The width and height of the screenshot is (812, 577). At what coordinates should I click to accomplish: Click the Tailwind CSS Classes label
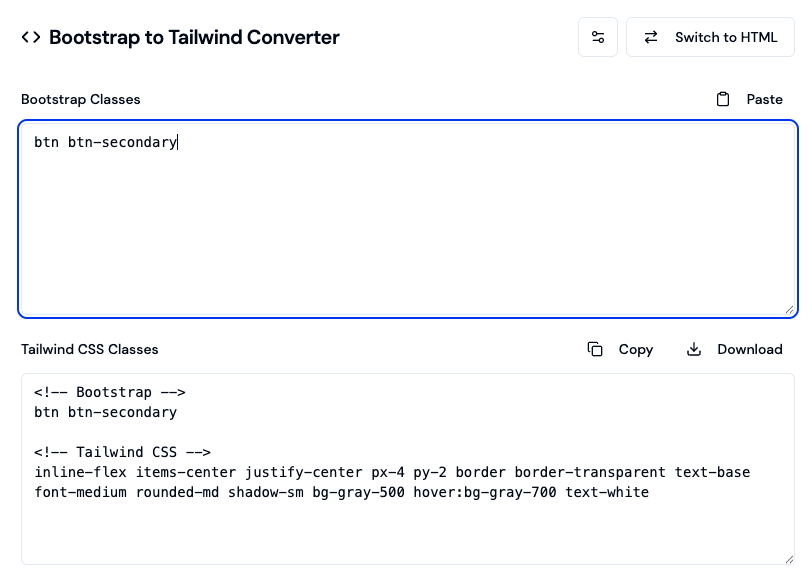pos(90,349)
